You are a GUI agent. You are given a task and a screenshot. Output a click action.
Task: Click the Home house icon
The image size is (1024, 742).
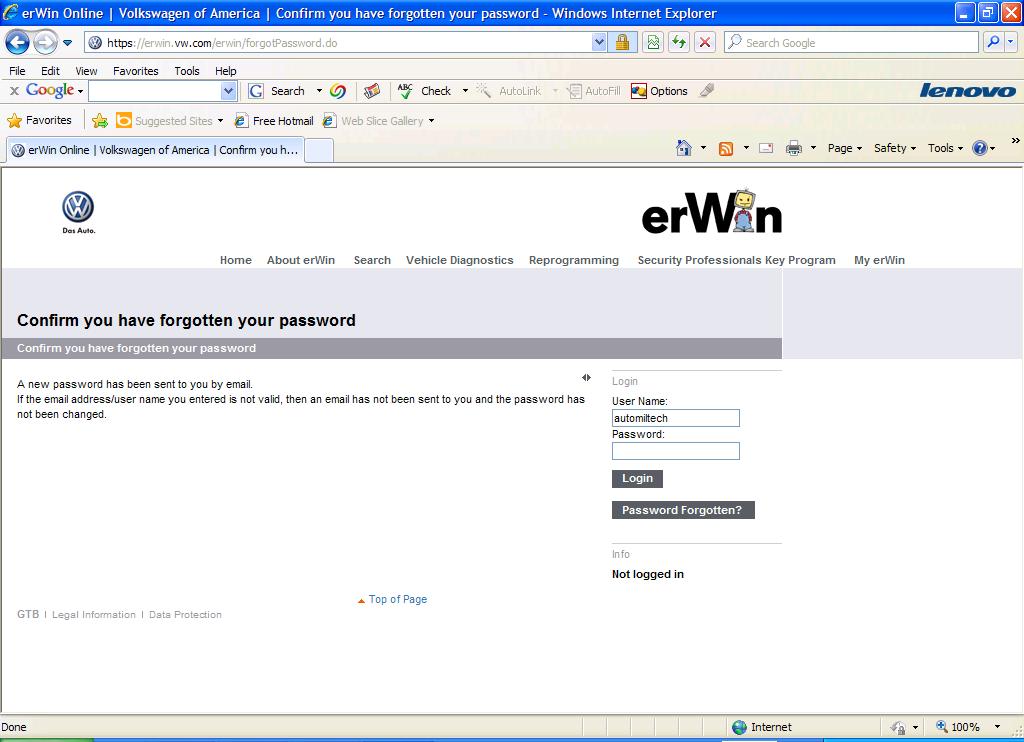(x=684, y=148)
